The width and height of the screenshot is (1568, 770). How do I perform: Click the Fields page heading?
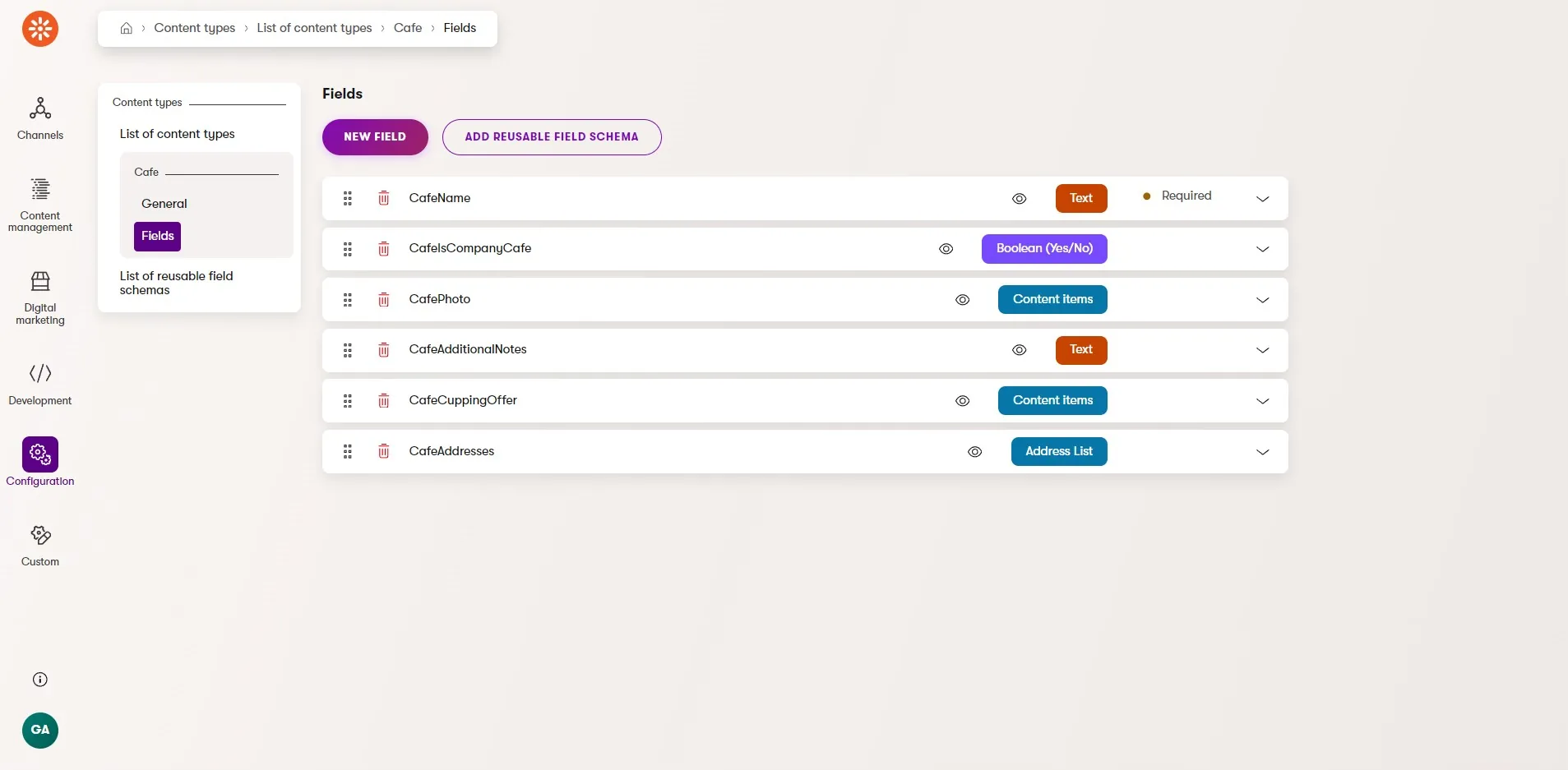[342, 94]
